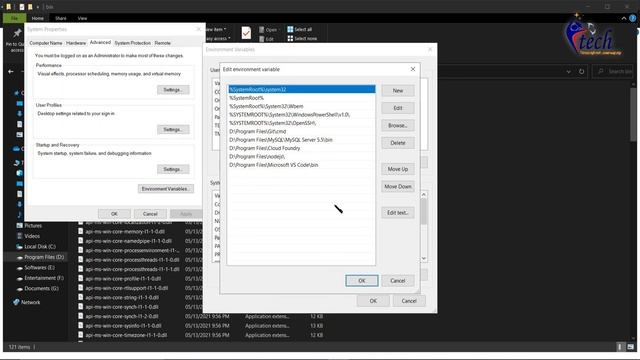Image resolution: width=640 pixels, height=360 pixels.
Task: Close the Edit environment variable dialog
Action: click(x=413, y=69)
